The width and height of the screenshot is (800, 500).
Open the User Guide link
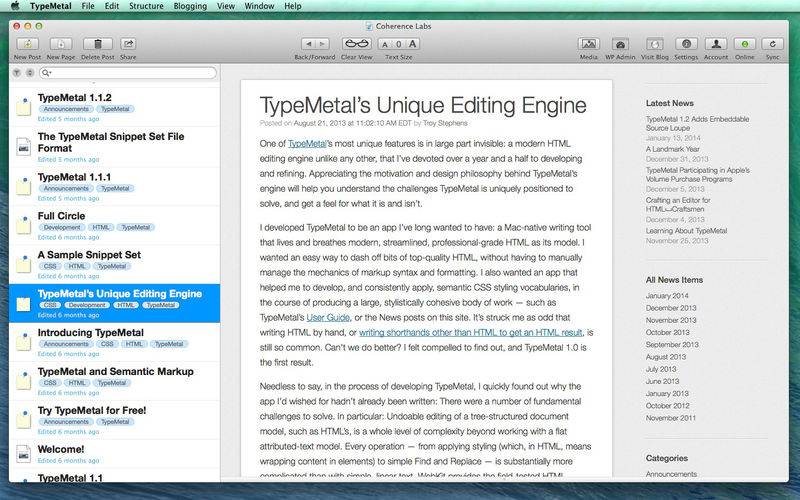pyautogui.click(x=328, y=317)
